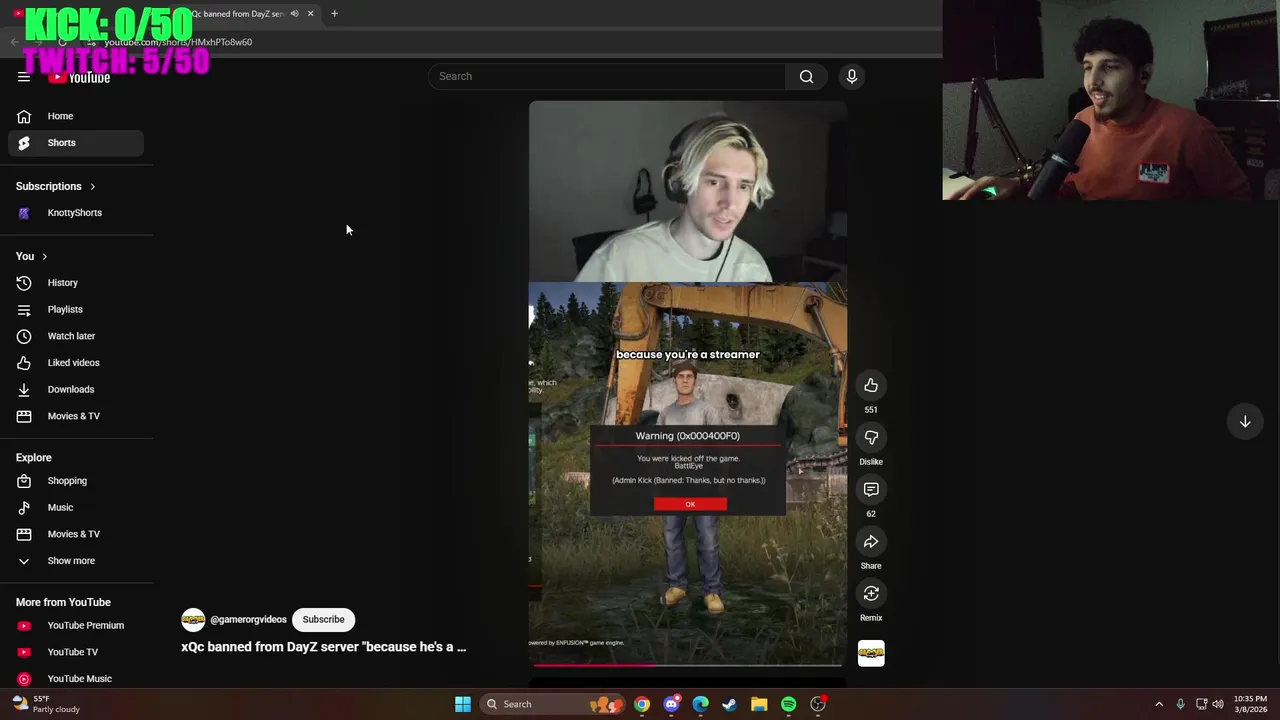Screen dimensions: 1280x720
Task: Show hidden system tray icons chevron
Action: pyautogui.click(x=1159, y=704)
